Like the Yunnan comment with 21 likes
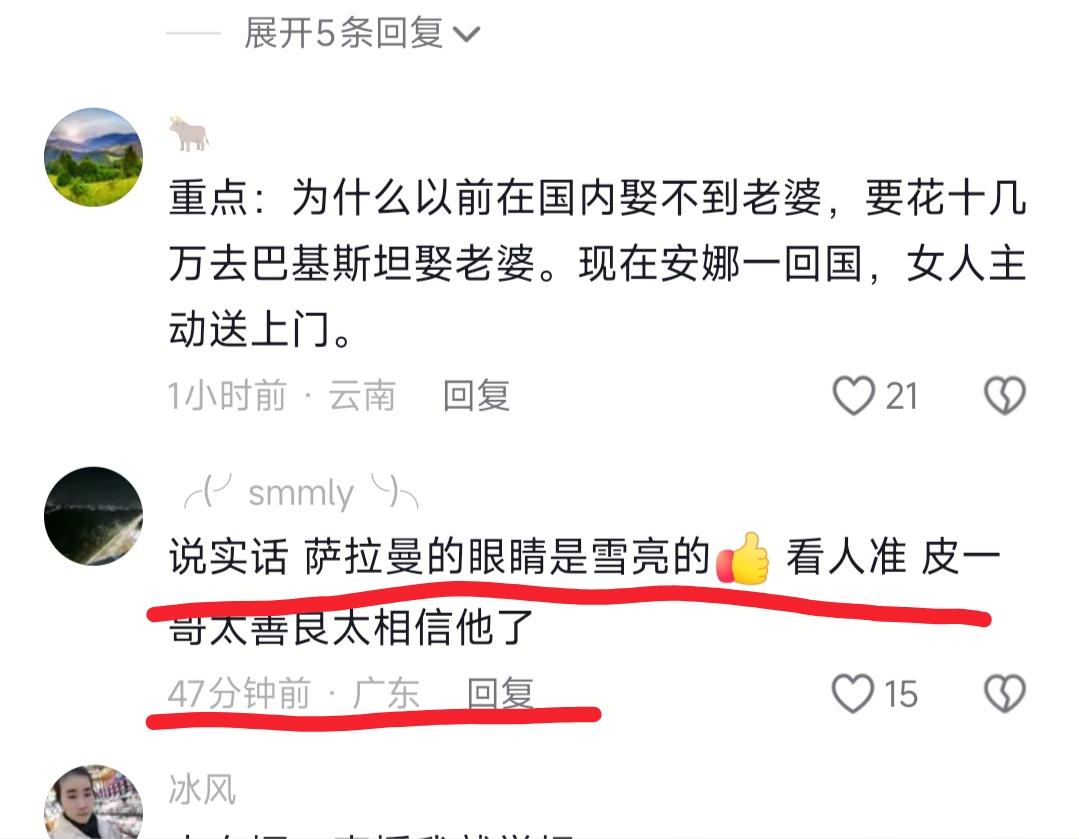The height and width of the screenshot is (839, 1079). click(853, 395)
